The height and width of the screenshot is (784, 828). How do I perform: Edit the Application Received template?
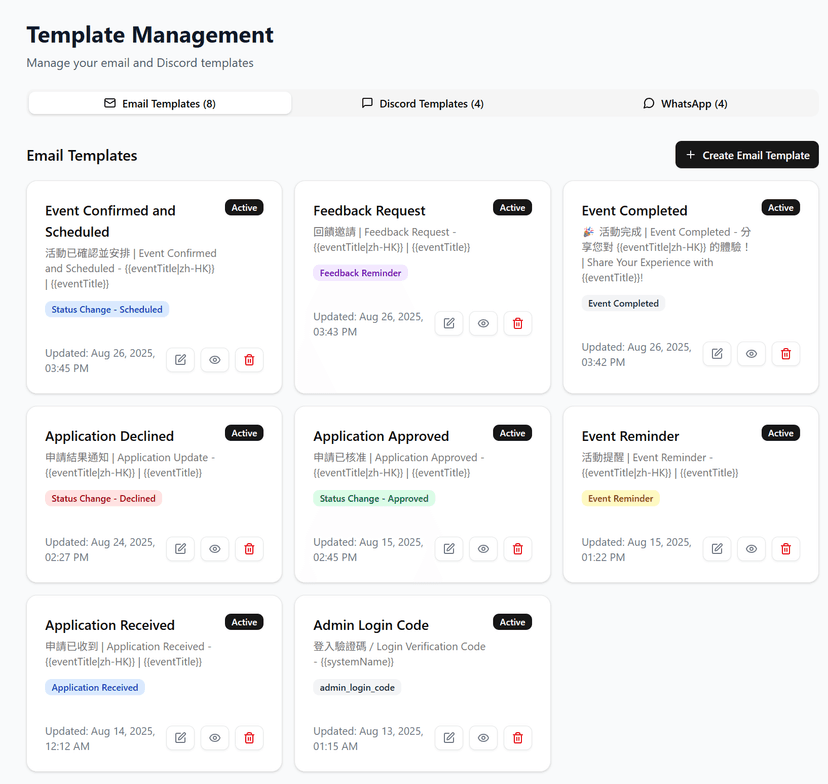(x=180, y=737)
